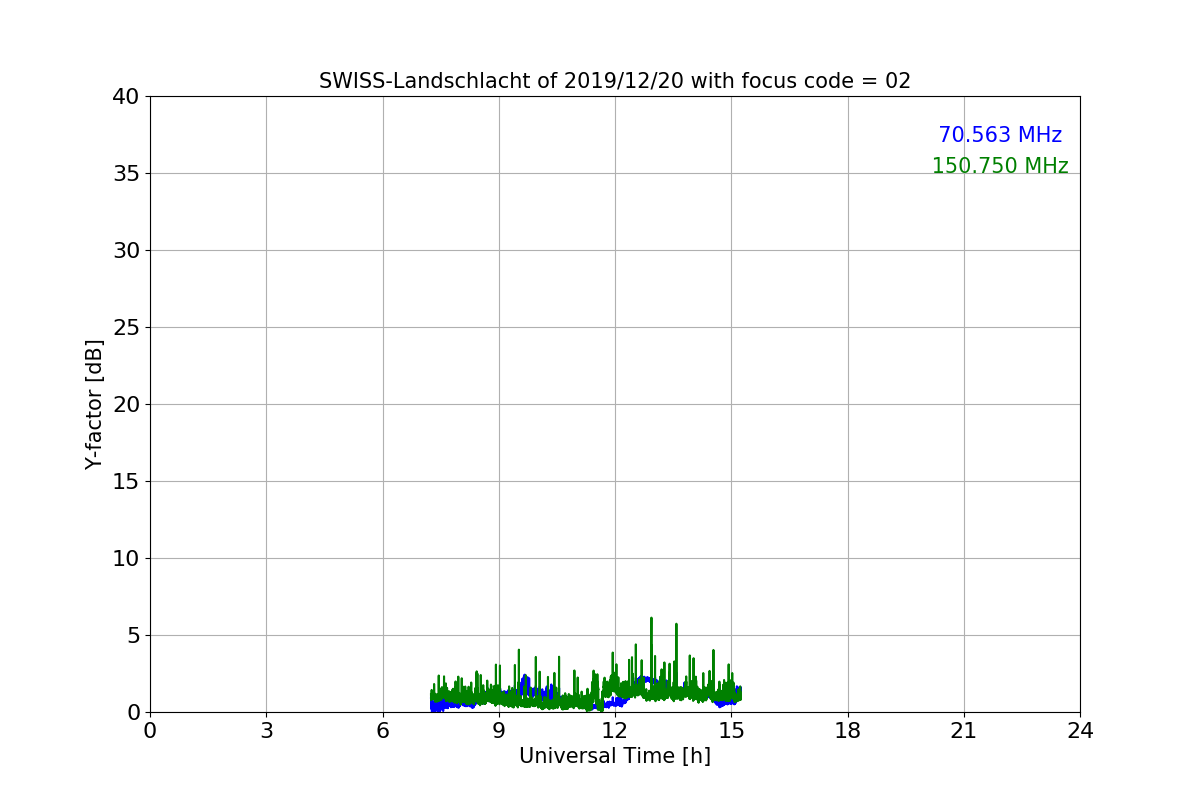Click the Universal Time [h] axis label
The image size is (1200, 800).
pyautogui.click(x=615, y=756)
